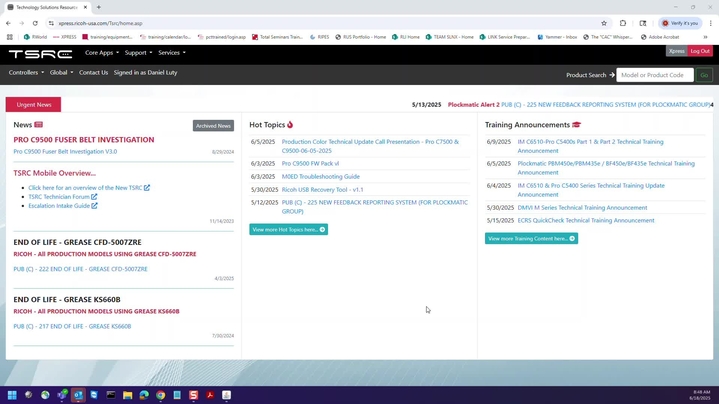Open Google Chrome from the taskbar

point(160,395)
